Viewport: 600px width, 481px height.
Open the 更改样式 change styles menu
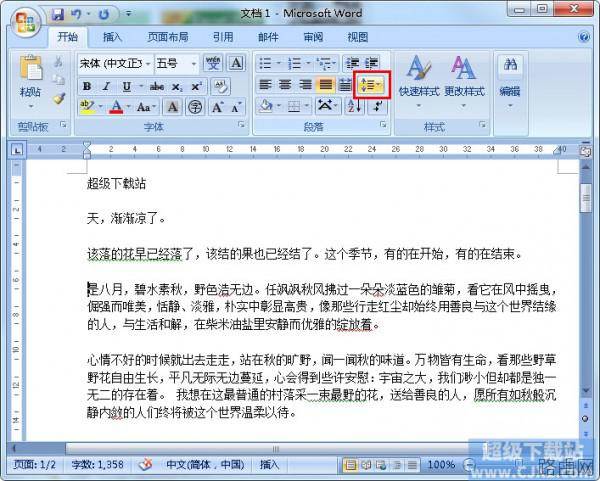464,81
